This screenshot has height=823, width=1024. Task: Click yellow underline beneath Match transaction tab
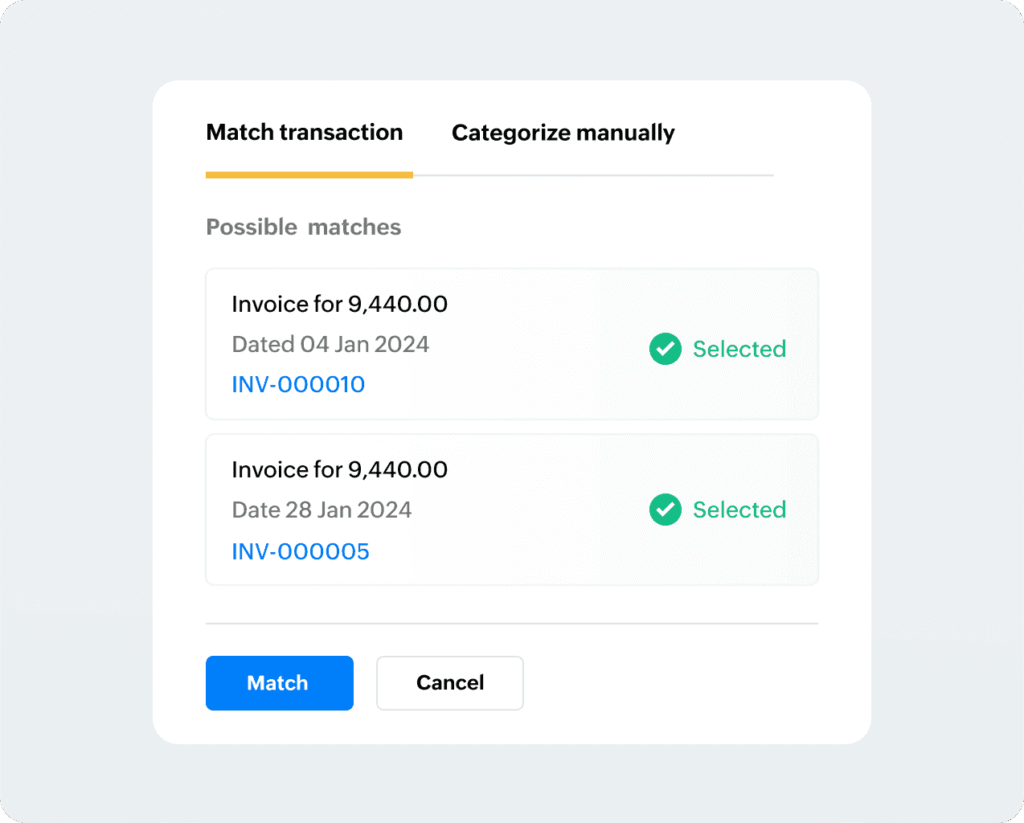click(309, 175)
